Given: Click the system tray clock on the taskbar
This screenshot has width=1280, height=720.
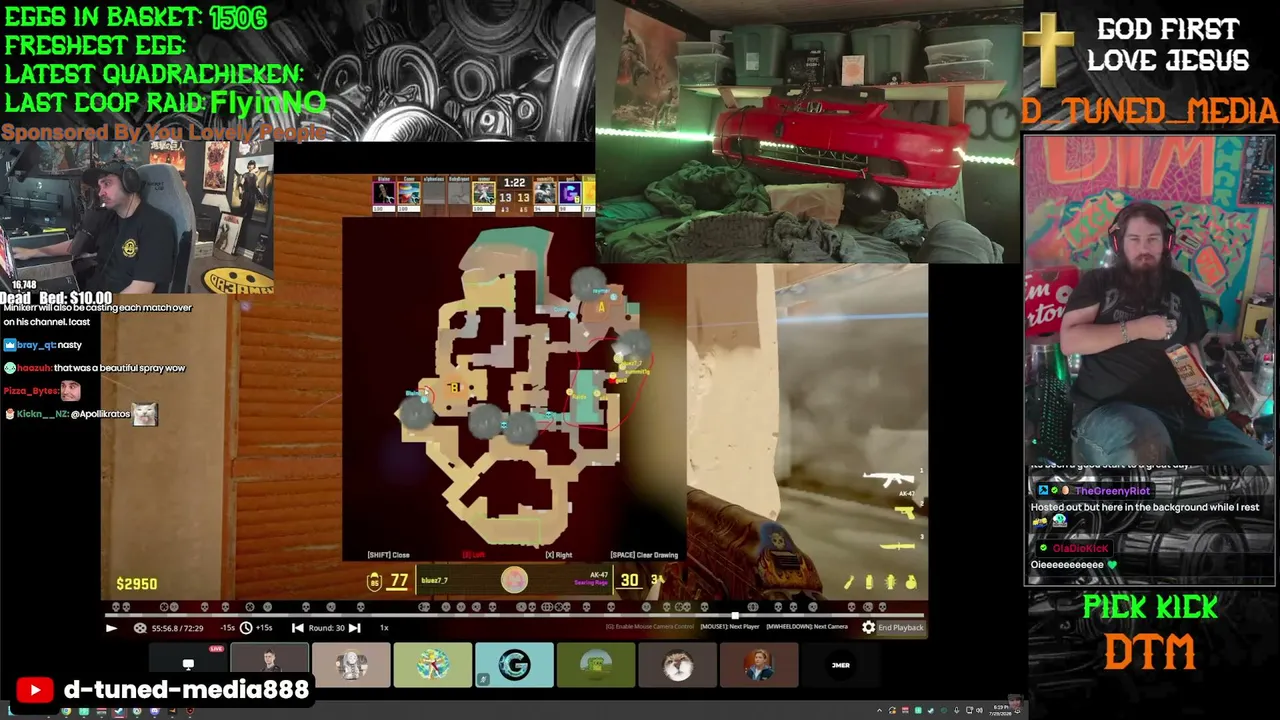Looking at the screenshot, I should [1002, 711].
